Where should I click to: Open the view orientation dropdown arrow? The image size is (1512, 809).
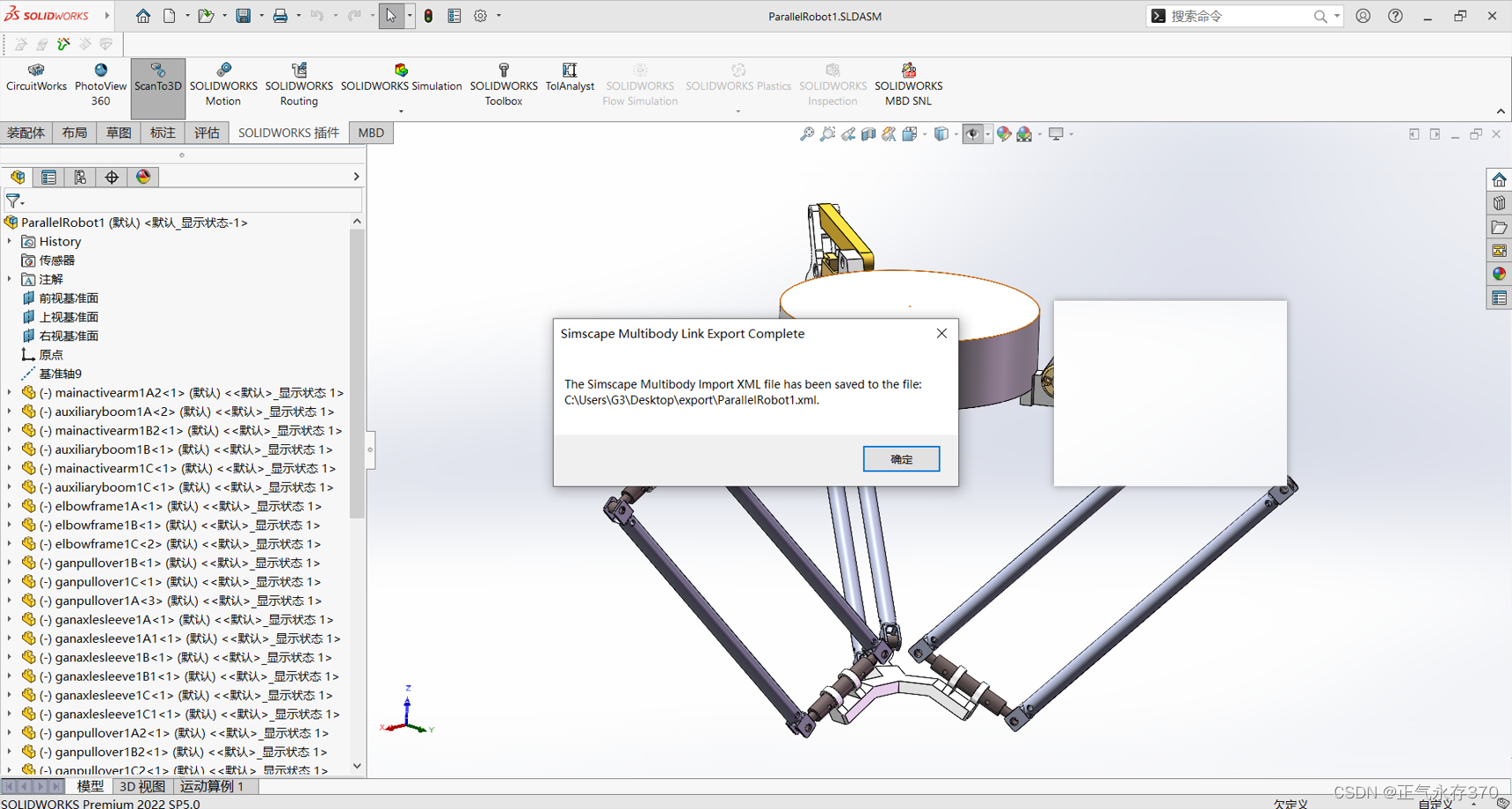point(924,134)
